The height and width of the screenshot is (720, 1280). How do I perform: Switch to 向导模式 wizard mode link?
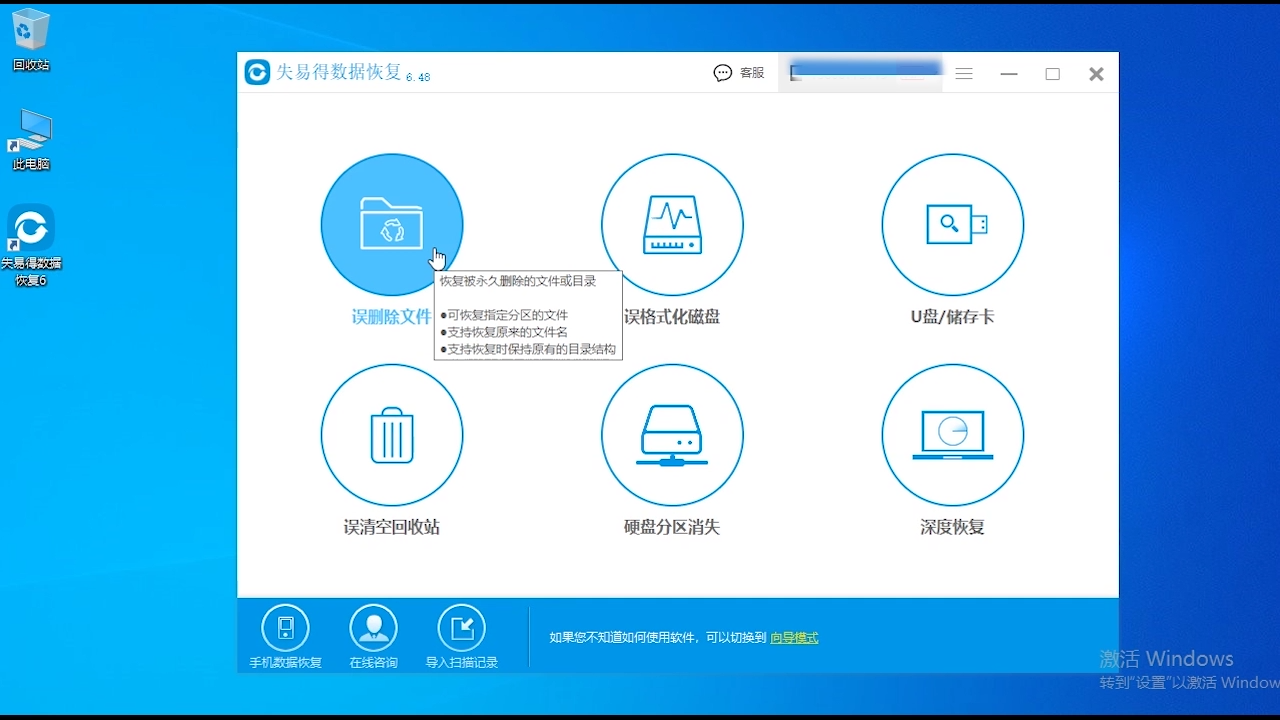point(794,637)
